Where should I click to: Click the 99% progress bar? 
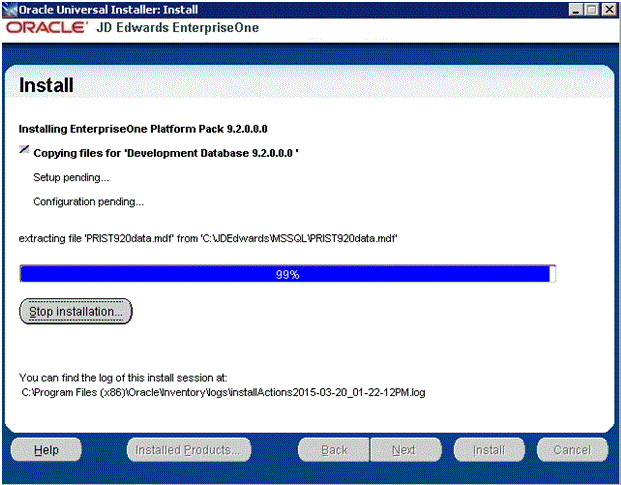288,274
